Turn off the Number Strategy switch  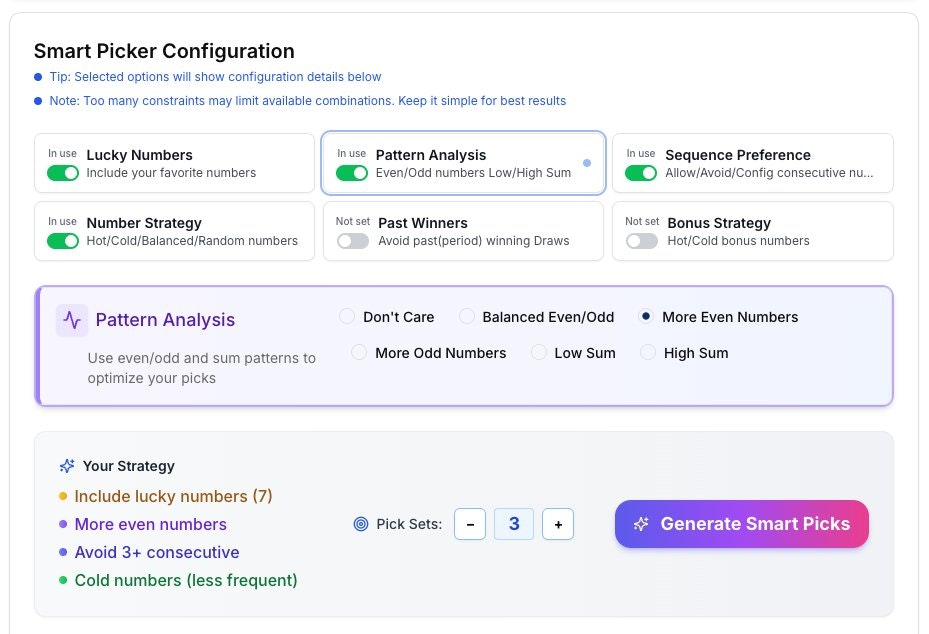click(63, 241)
